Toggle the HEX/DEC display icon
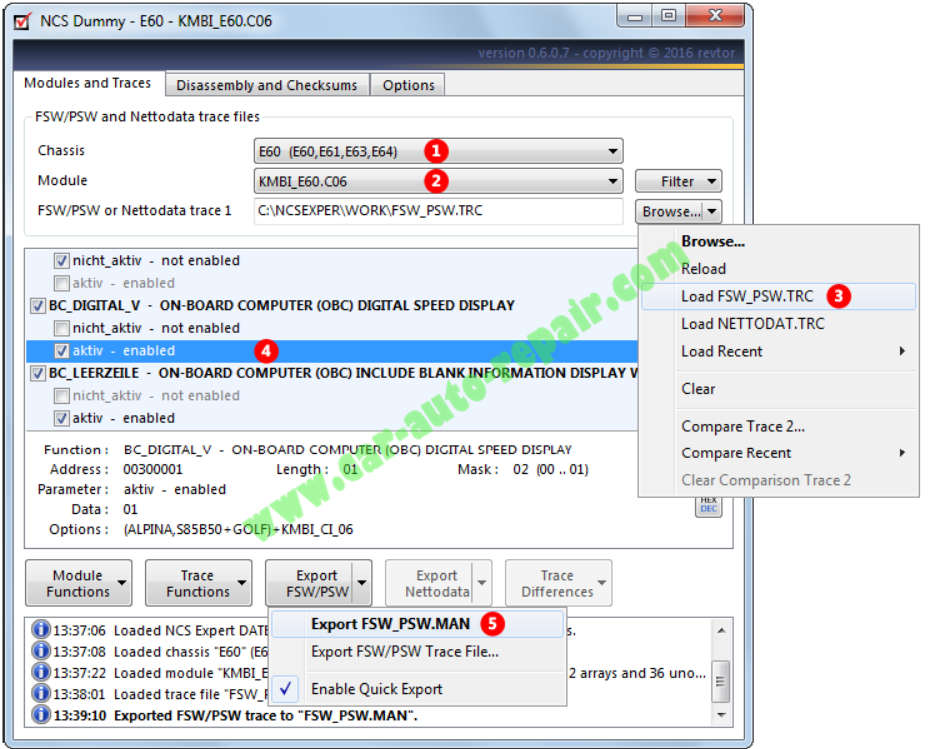This screenshot has height=749, width=928. [708, 505]
